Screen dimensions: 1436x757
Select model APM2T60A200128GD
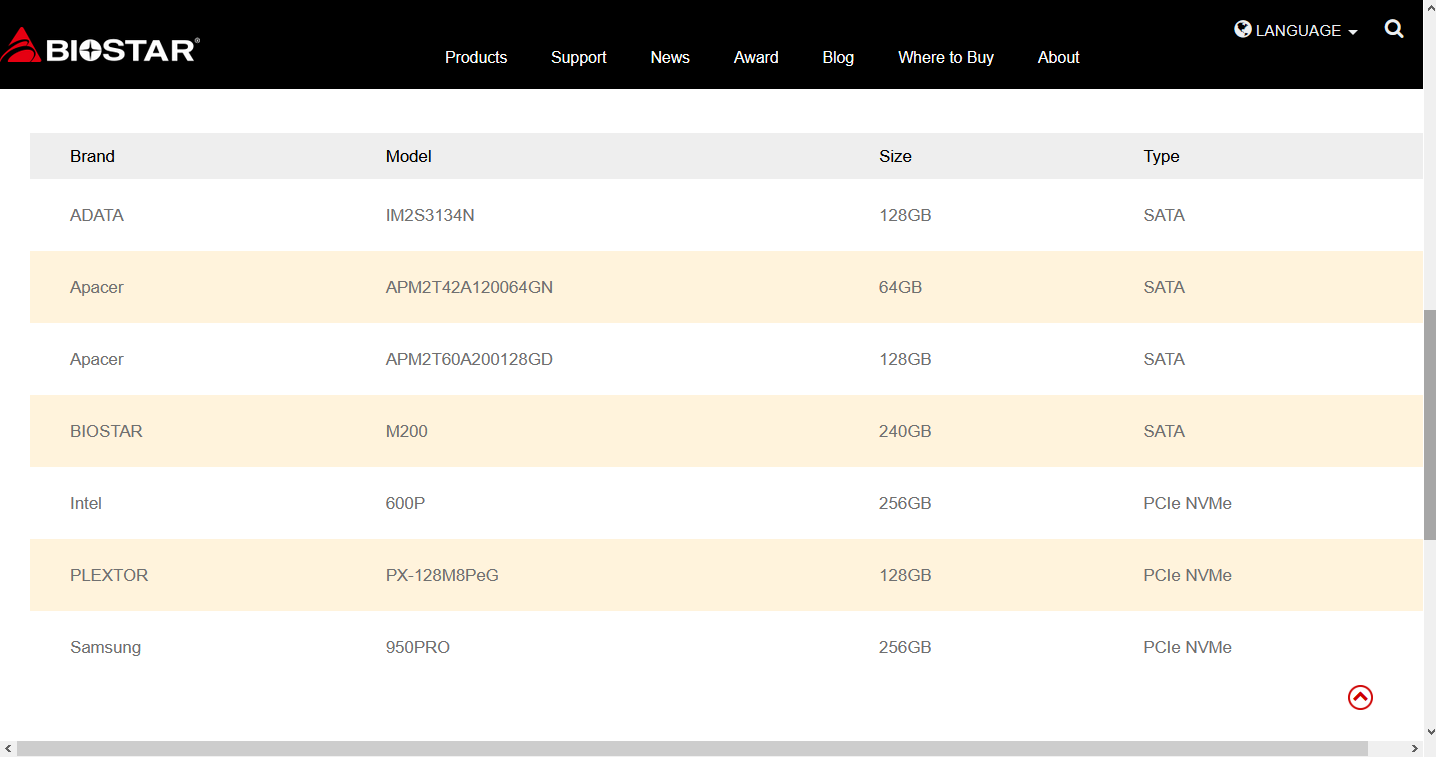(469, 359)
